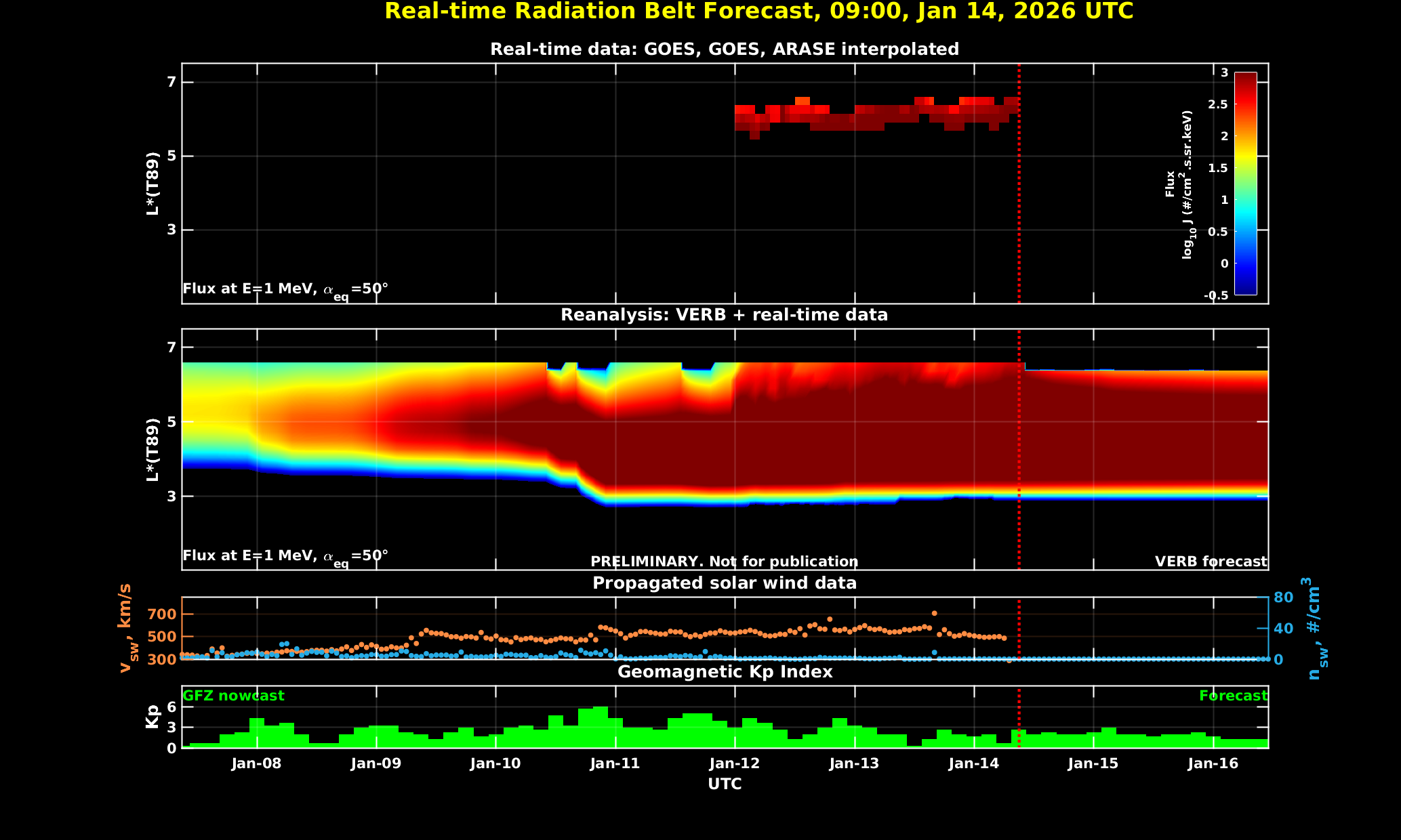Click the "Real-time data: GOES, GOES, ARASE interpolated" heading
This screenshot has width=1401, height=840.
725,49
